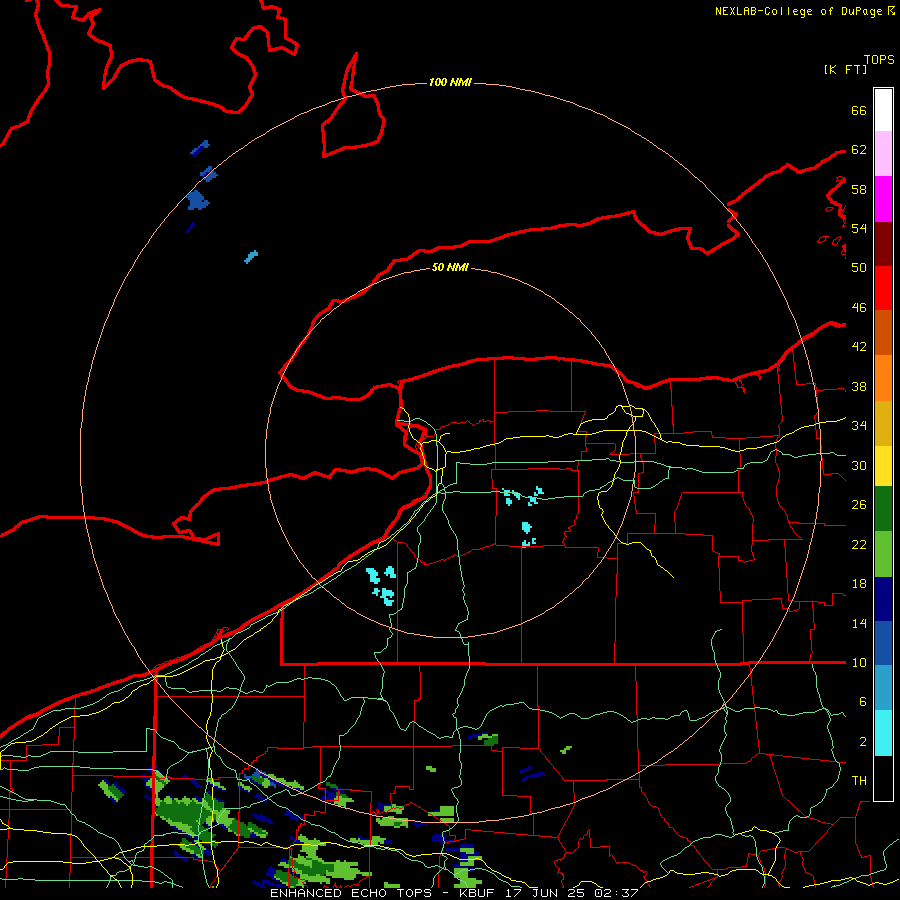Click the "[K FT]" units label
Screen dimensions: 900x900
pos(845,69)
